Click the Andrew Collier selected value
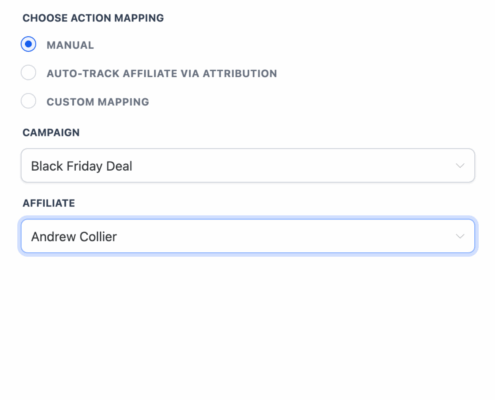Viewport: 495px width, 400px height. (74, 237)
